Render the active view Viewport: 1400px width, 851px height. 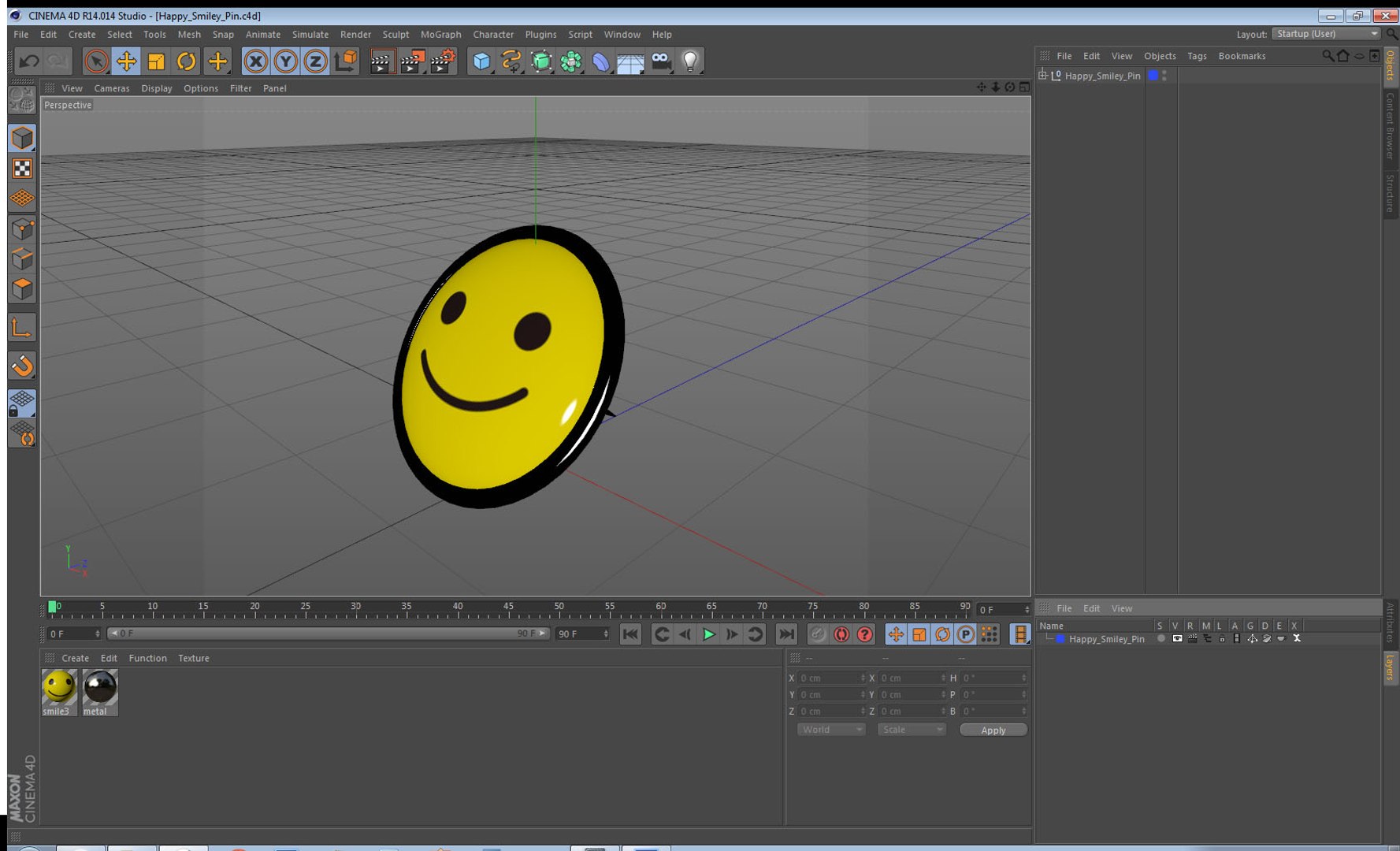click(382, 61)
